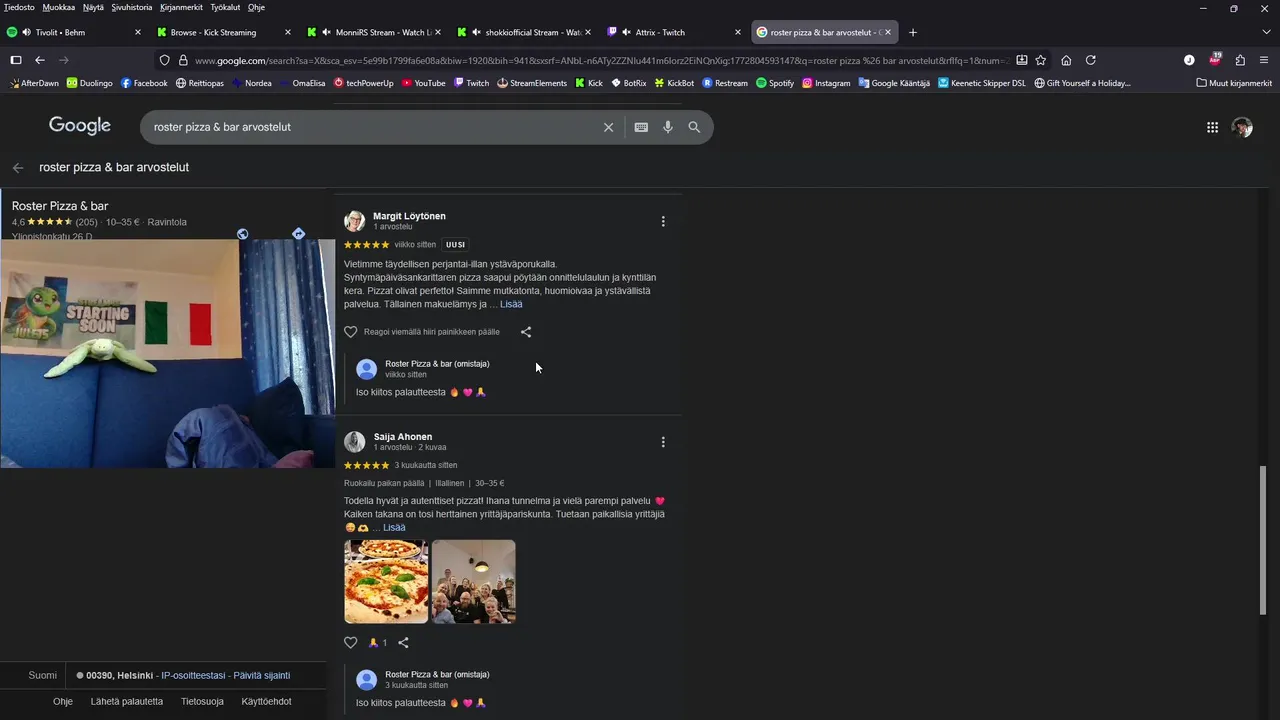Bookmark this page with the star icon

tap(1041, 60)
